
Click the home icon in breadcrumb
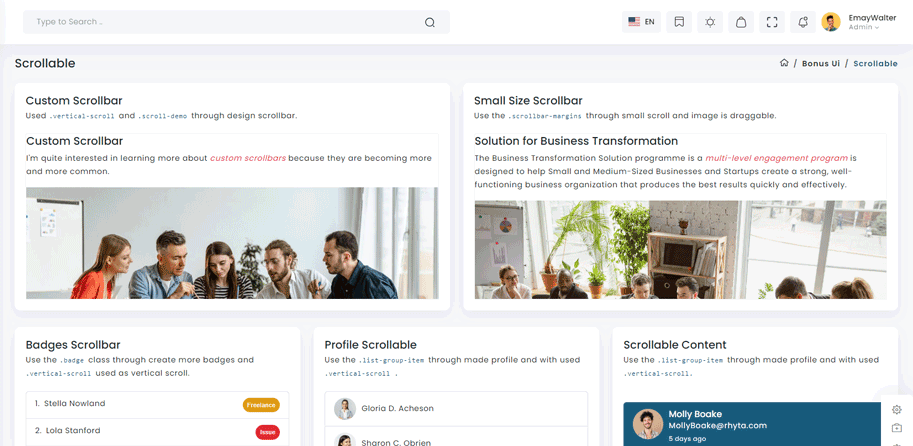[x=784, y=63]
